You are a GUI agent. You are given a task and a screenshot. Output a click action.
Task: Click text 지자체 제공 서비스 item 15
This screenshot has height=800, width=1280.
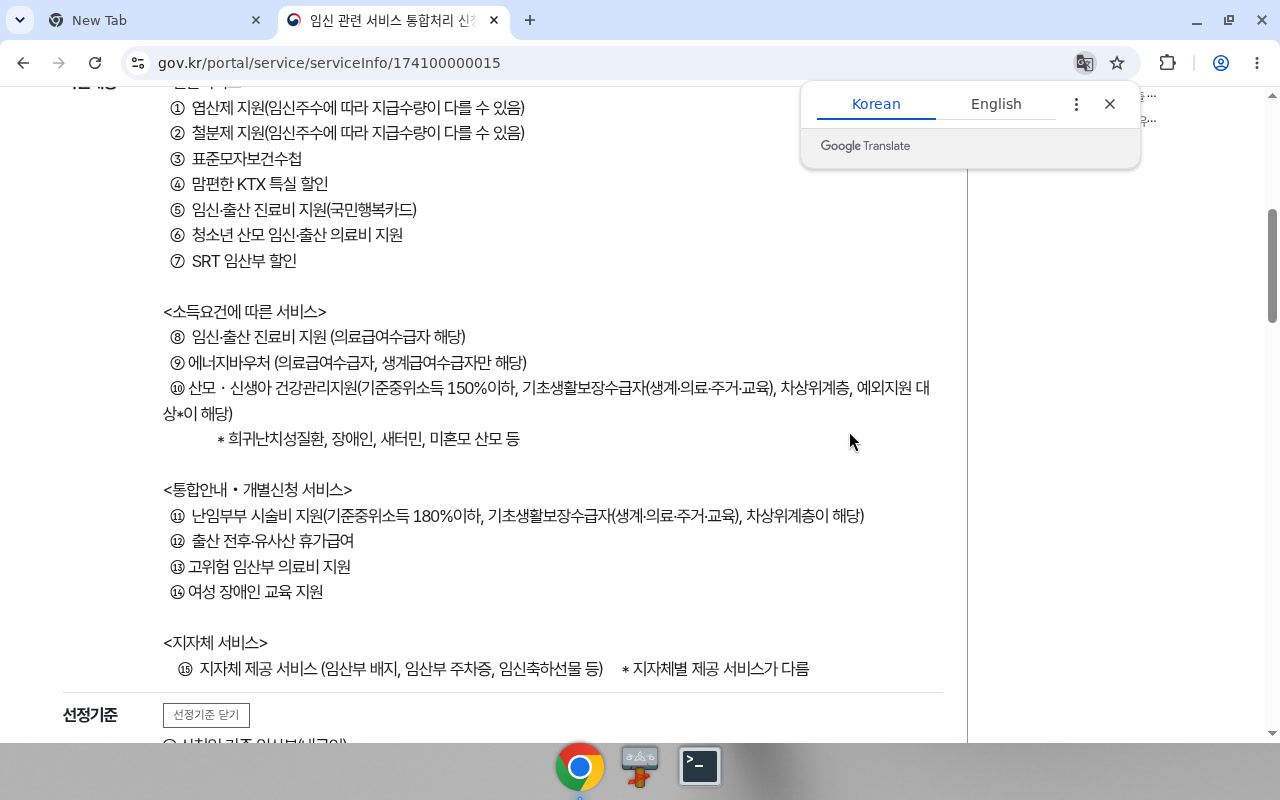tap(401, 669)
